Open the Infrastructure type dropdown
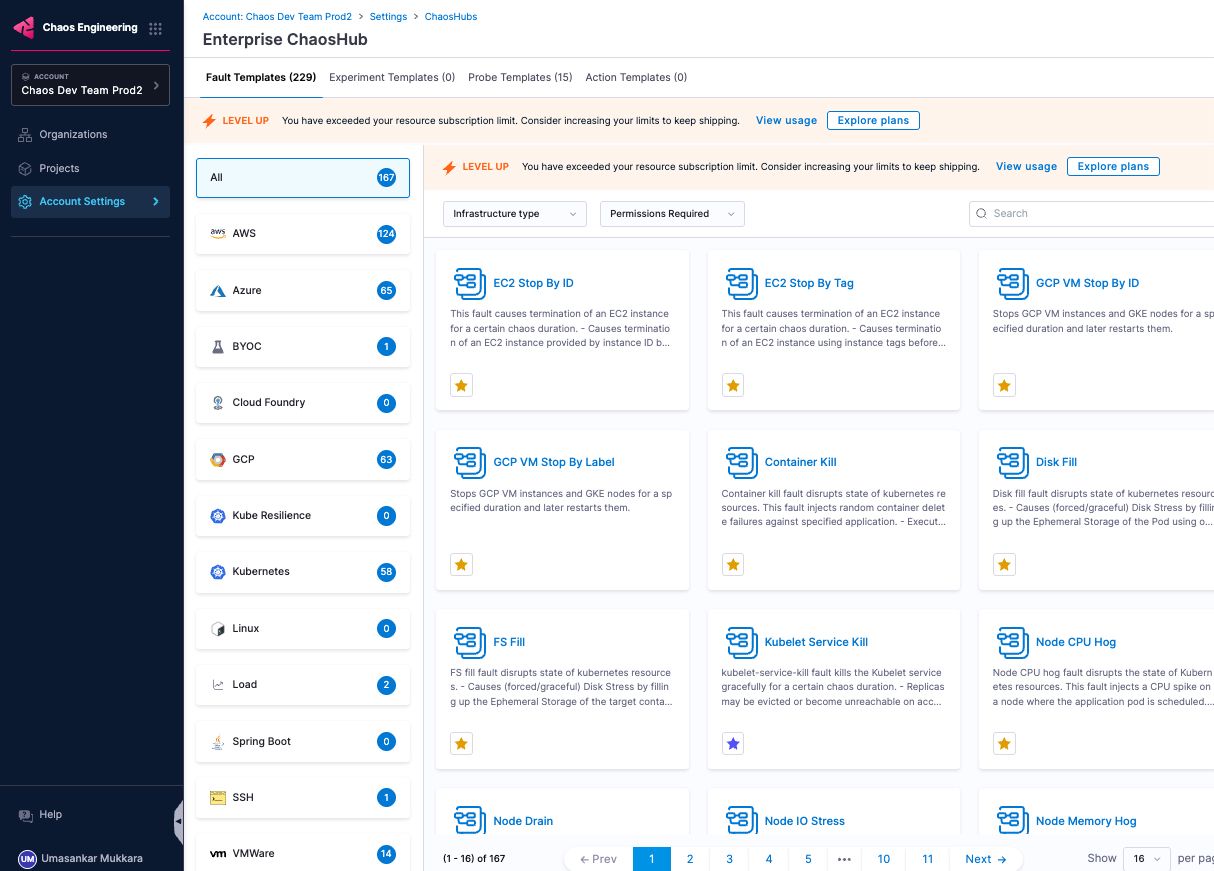The image size is (1214, 871). (515, 214)
